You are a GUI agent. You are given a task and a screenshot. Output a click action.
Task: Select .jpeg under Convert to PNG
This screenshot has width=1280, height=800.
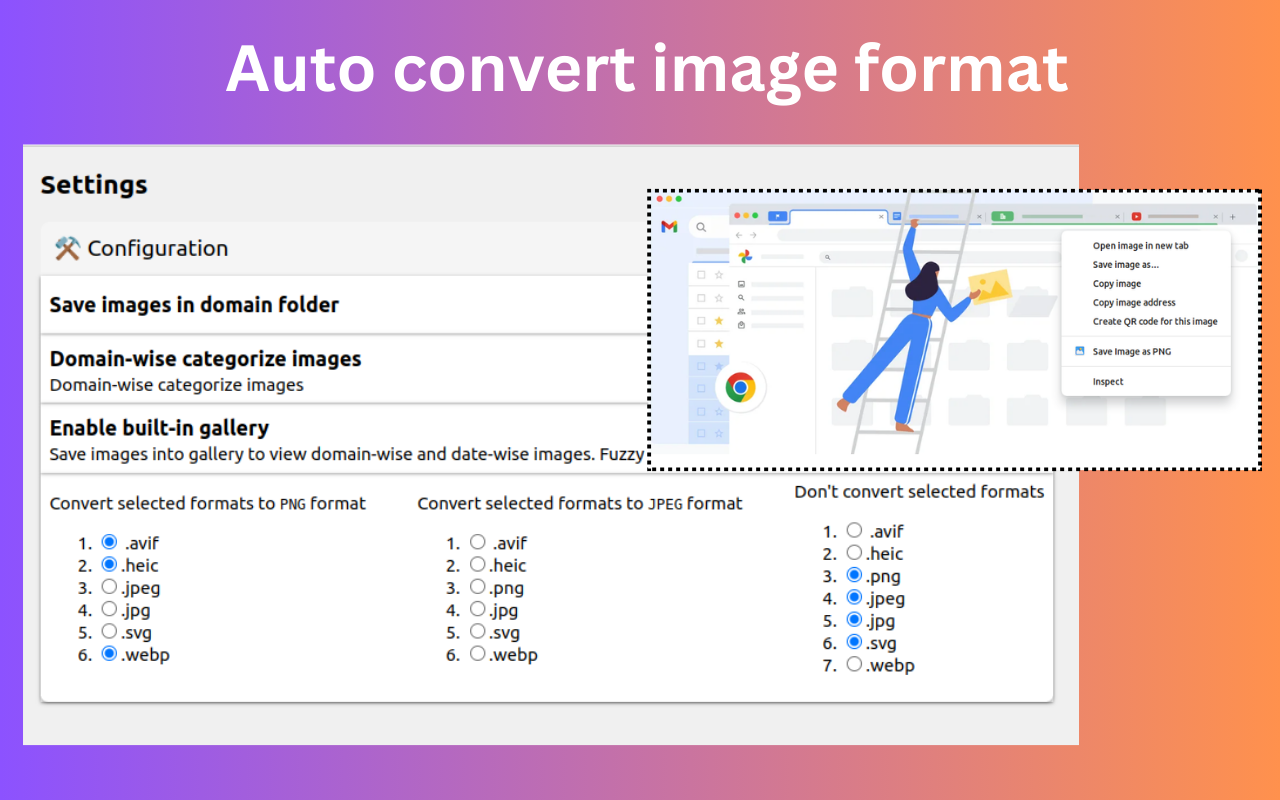110,587
